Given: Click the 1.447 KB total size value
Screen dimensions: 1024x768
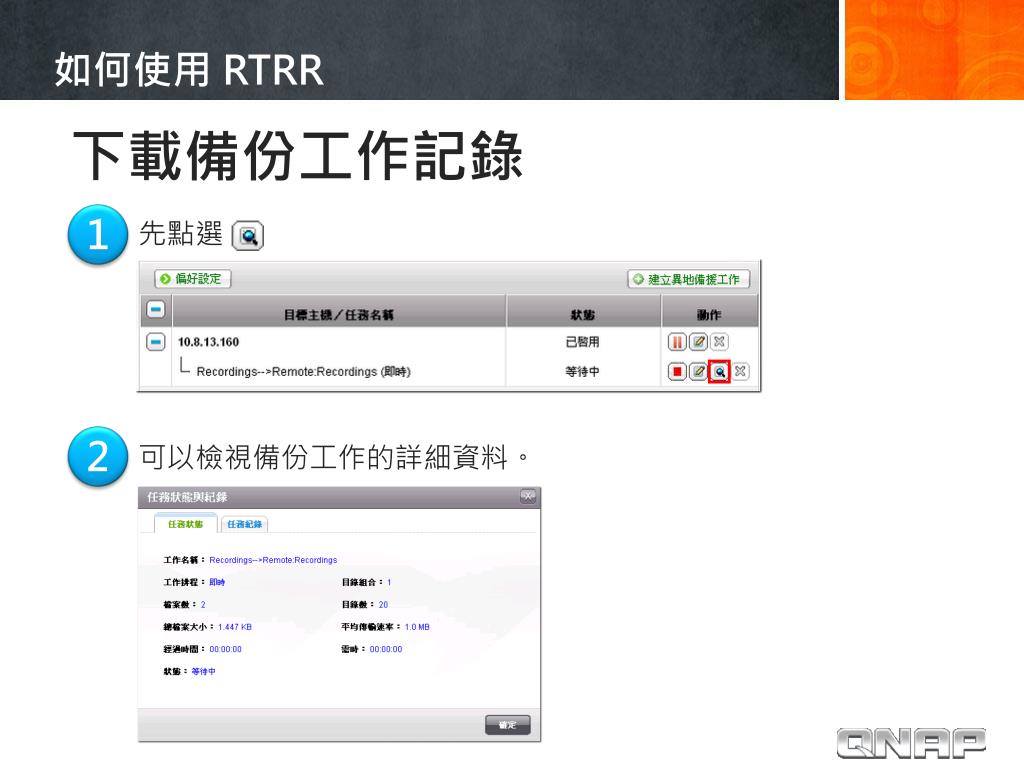Looking at the screenshot, I should pos(234,627).
